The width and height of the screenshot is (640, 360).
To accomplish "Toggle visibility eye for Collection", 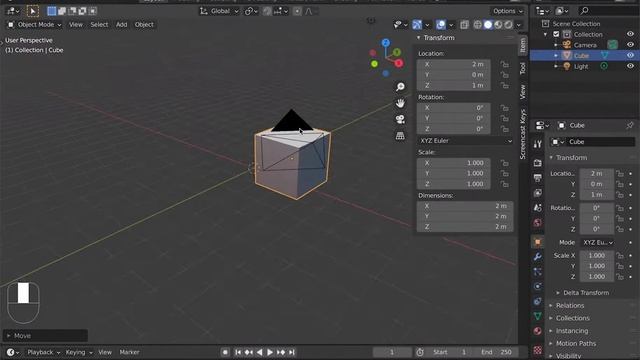I will [630, 34].
